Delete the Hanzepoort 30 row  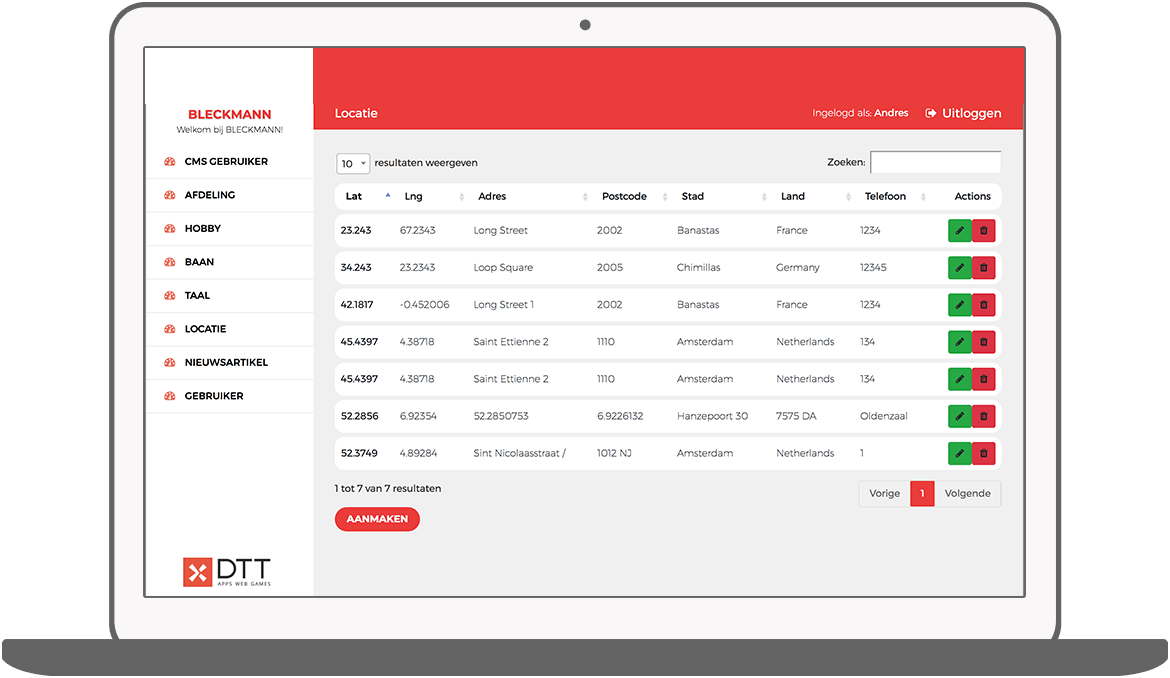(983, 416)
